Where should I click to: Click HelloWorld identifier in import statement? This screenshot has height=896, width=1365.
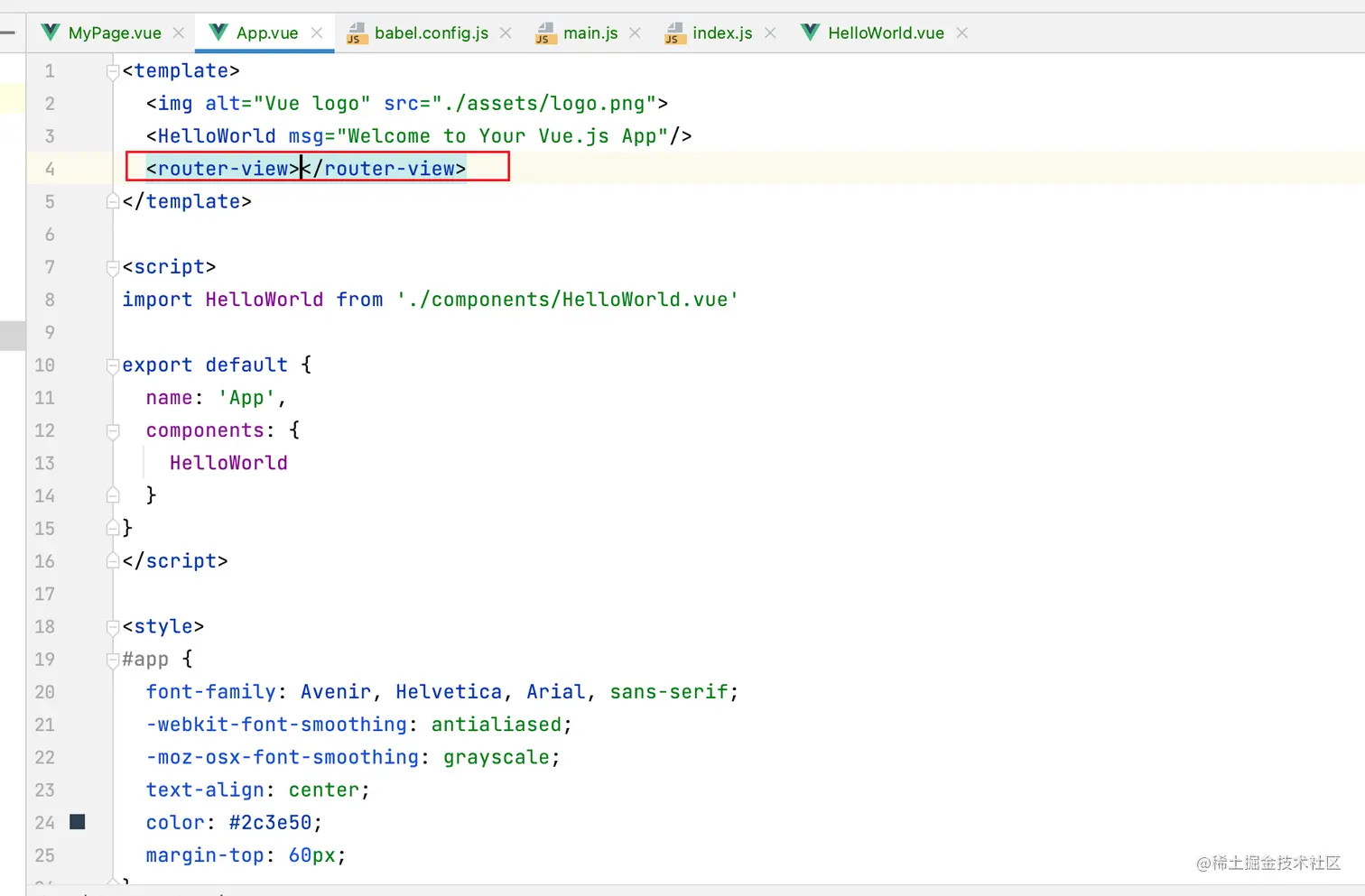(x=264, y=300)
